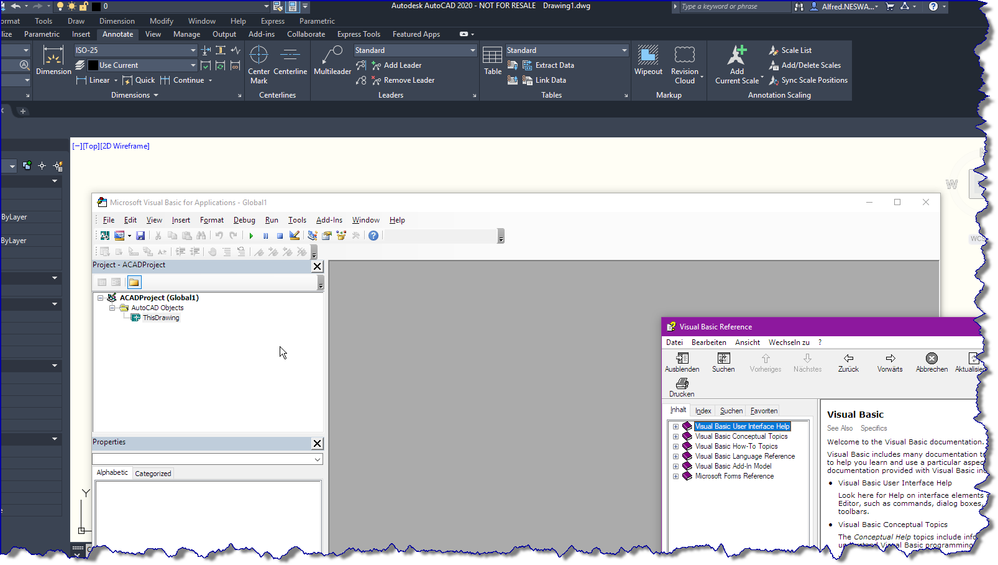Image resolution: width=998 pixels, height=565 pixels.
Task: Click Vorwärts arrow in Visual Basic Reference
Action: pos(890,362)
